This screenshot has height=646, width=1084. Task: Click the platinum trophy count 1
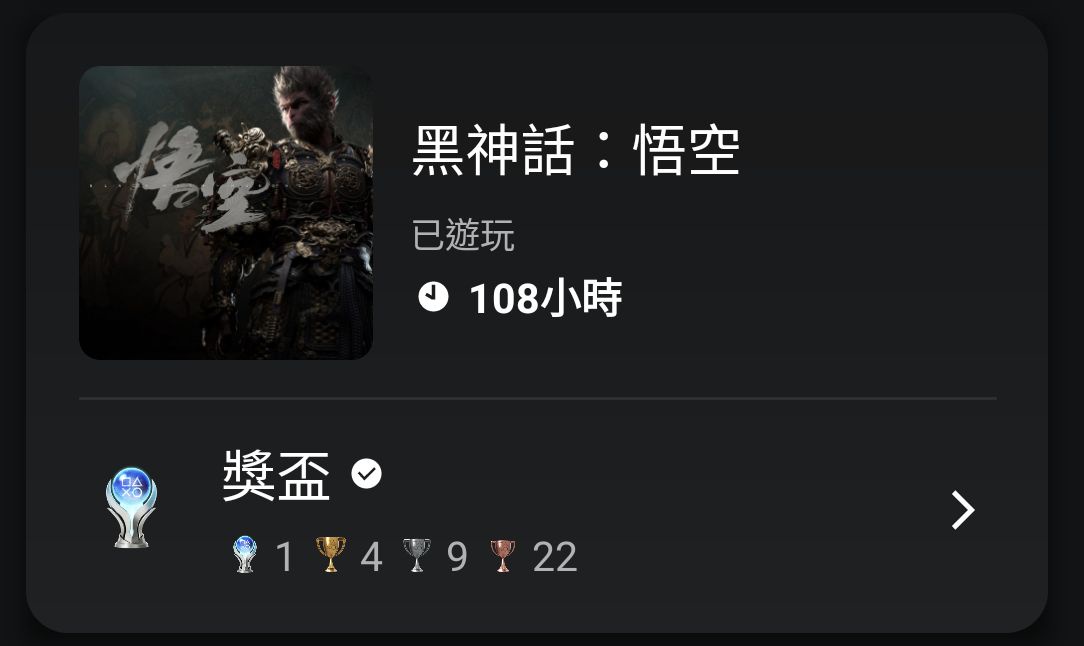[284, 557]
